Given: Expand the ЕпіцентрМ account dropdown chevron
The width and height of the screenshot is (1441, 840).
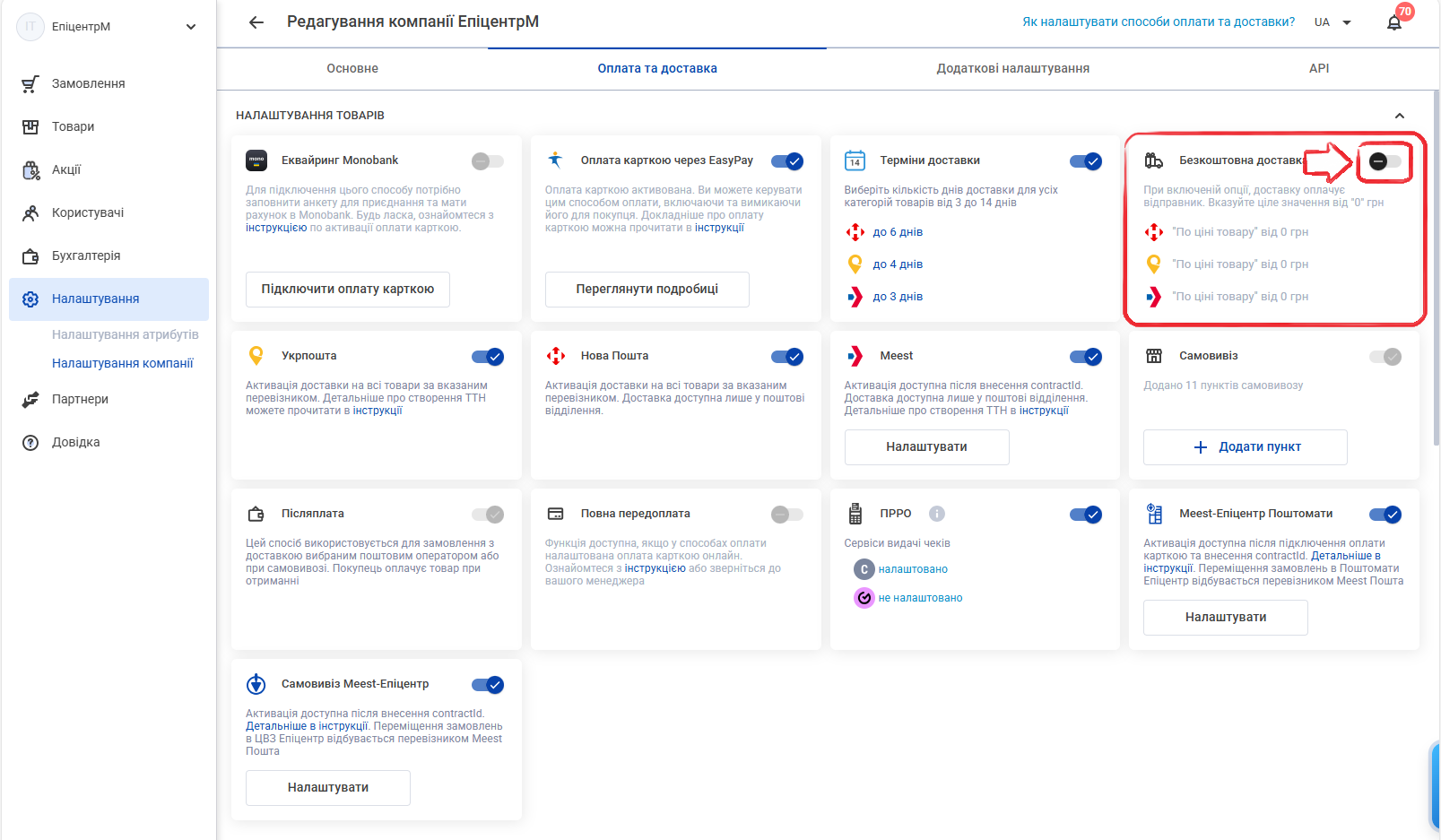Looking at the screenshot, I should pos(191,27).
